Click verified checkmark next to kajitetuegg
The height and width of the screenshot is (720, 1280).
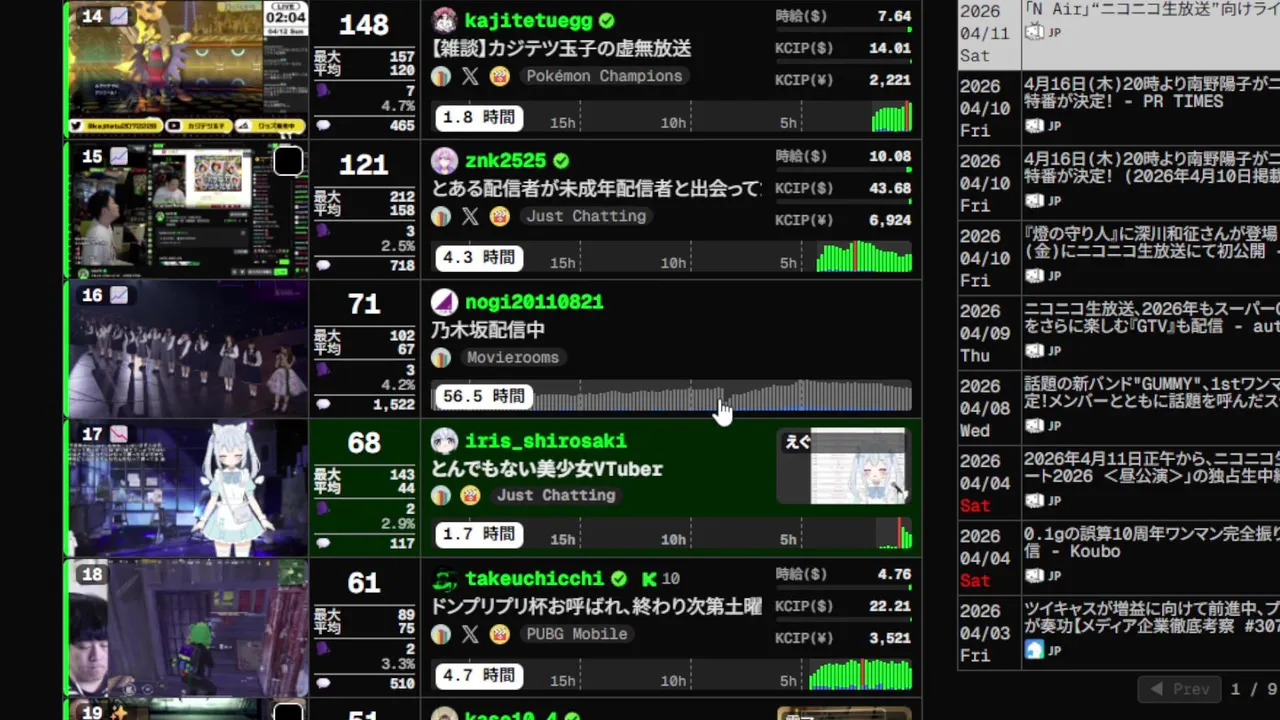(607, 21)
